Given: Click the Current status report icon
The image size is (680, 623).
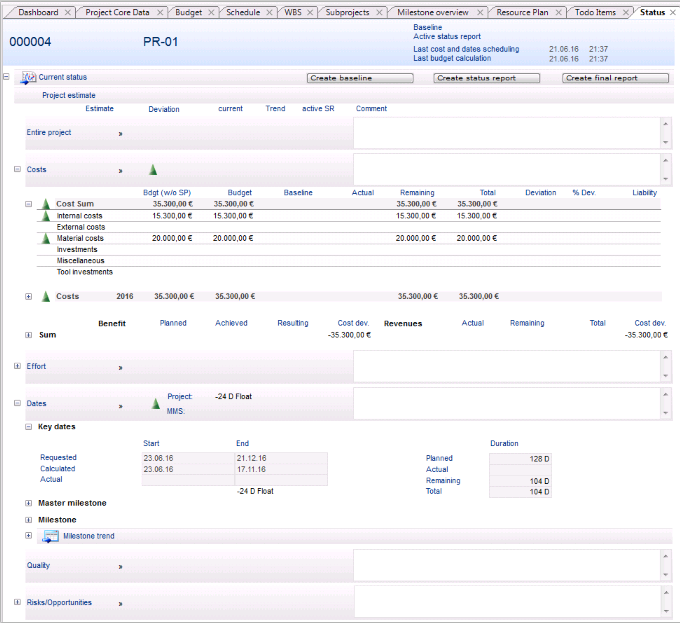Looking at the screenshot, I should (x=29, y=78).
